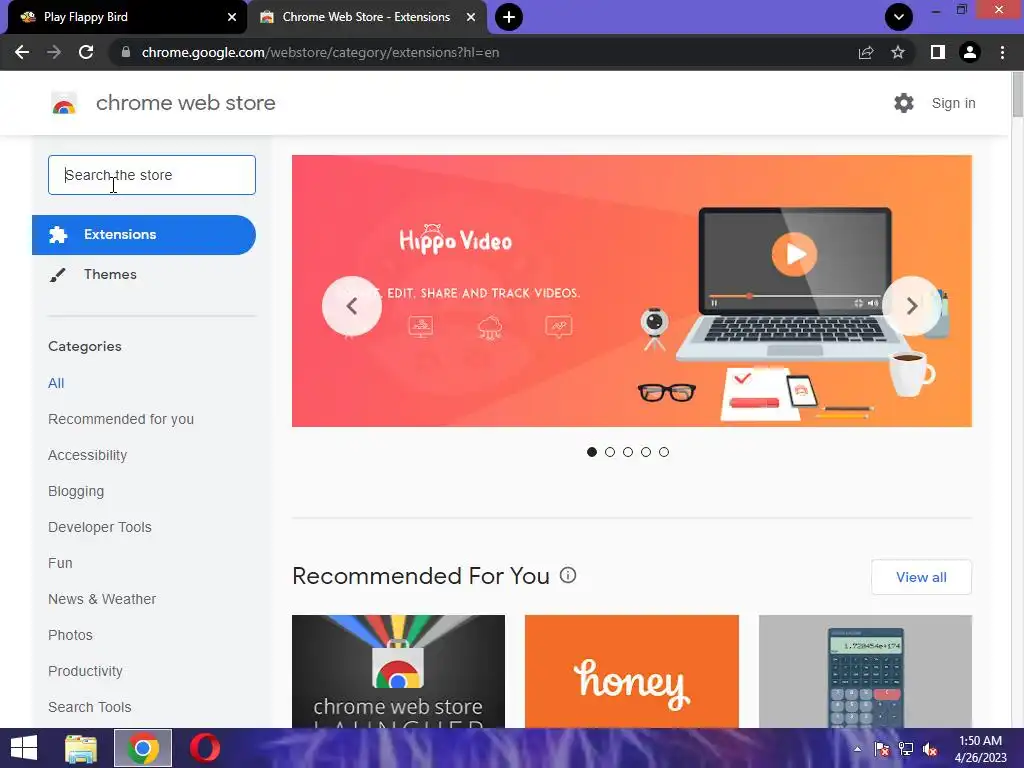Open the Blogging category
This screenshot has height=768, width=1024.
coord(76,491)
